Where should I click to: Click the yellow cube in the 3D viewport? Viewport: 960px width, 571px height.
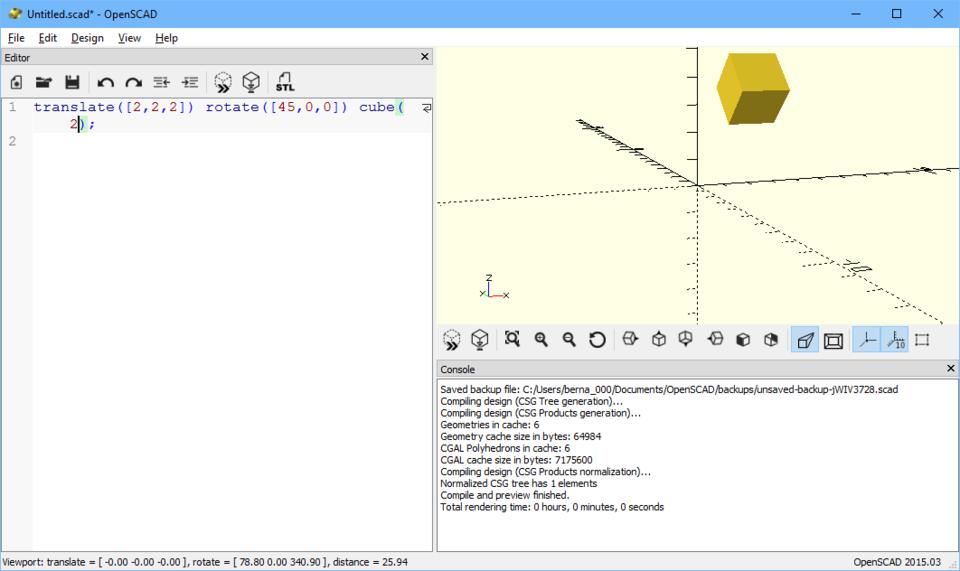[x=752, y=88]
